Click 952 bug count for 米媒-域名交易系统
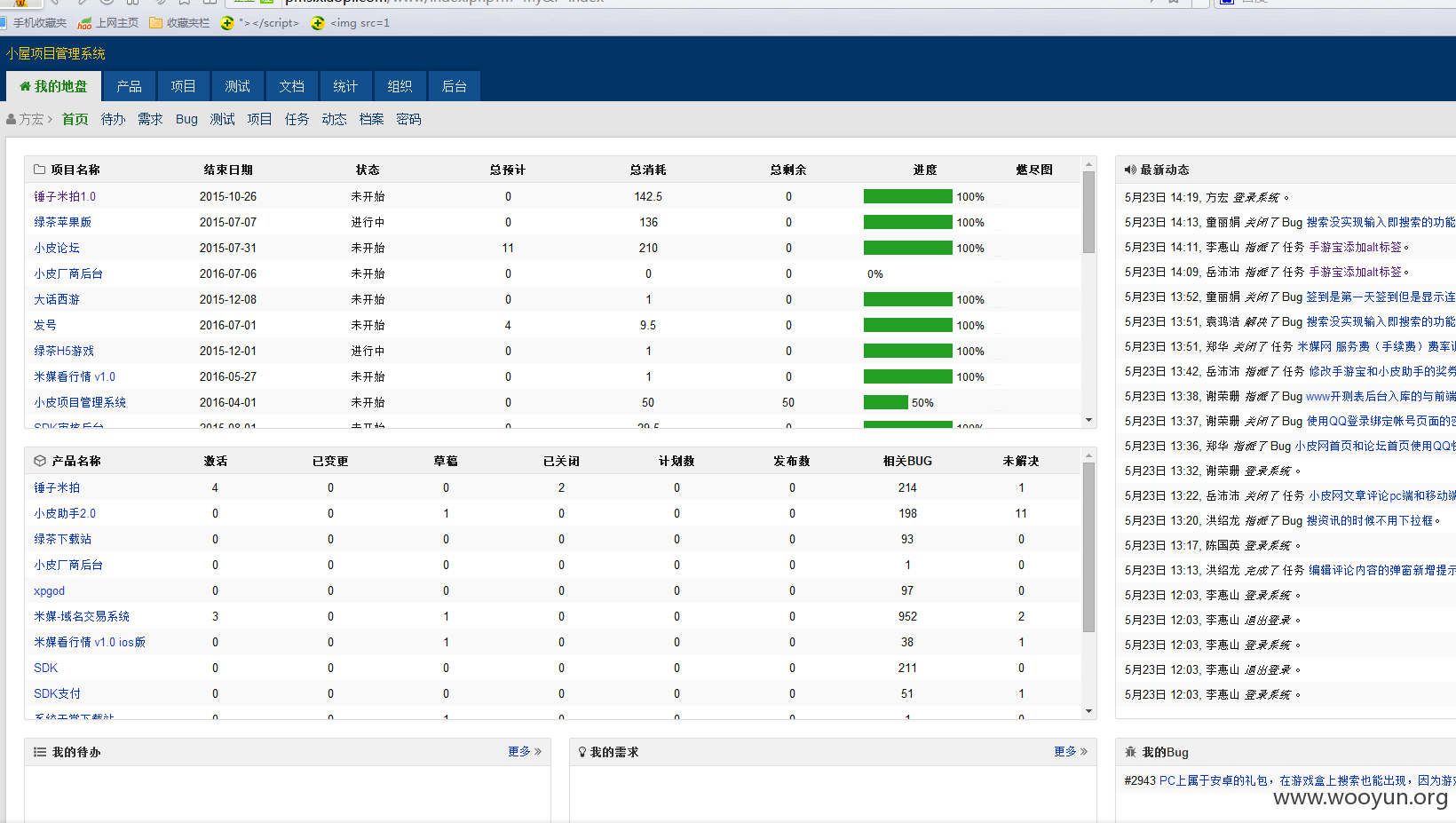1456x823 pixels. [907, 616]
